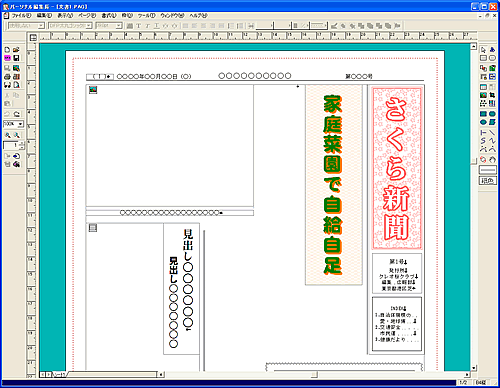Select the rounded frame tool

click(492, 58)
